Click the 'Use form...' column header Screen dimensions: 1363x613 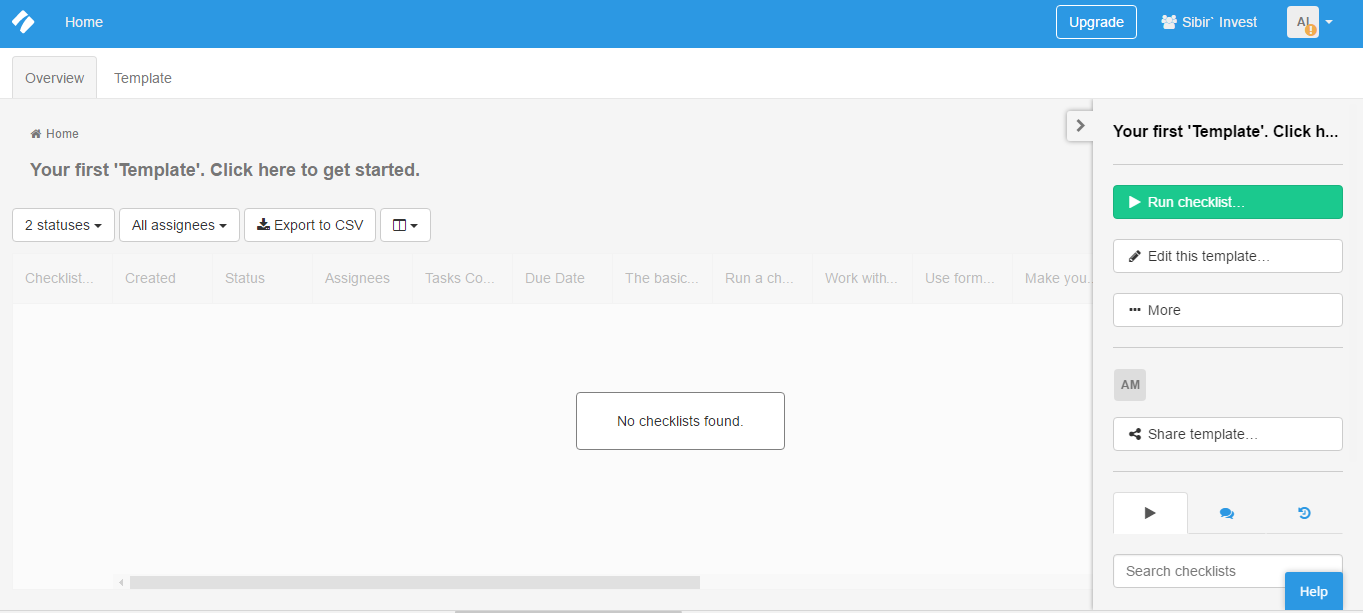point(960,278)
